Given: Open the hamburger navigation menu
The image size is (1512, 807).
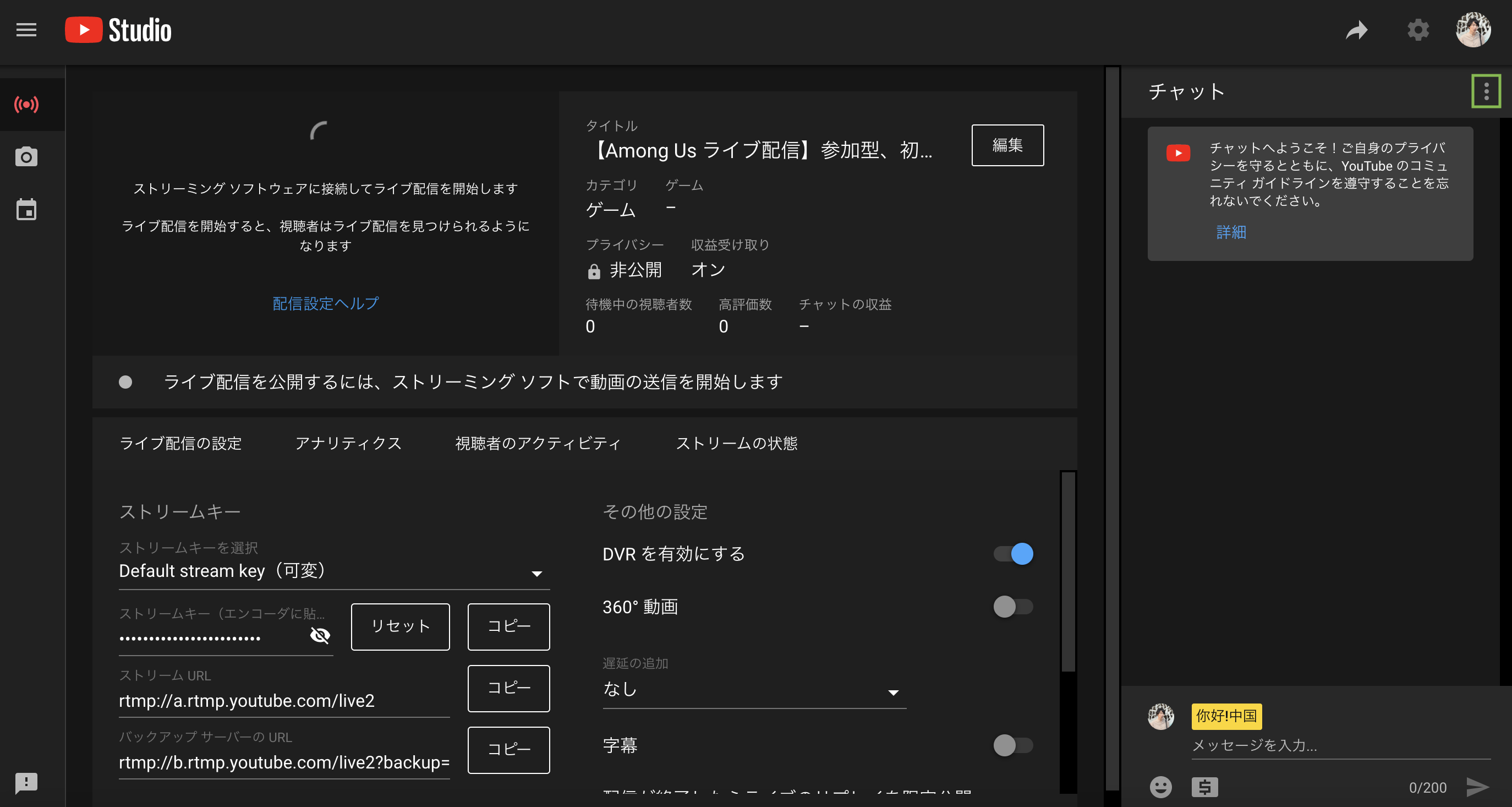Looking at the screenshot, I should 26,30.
